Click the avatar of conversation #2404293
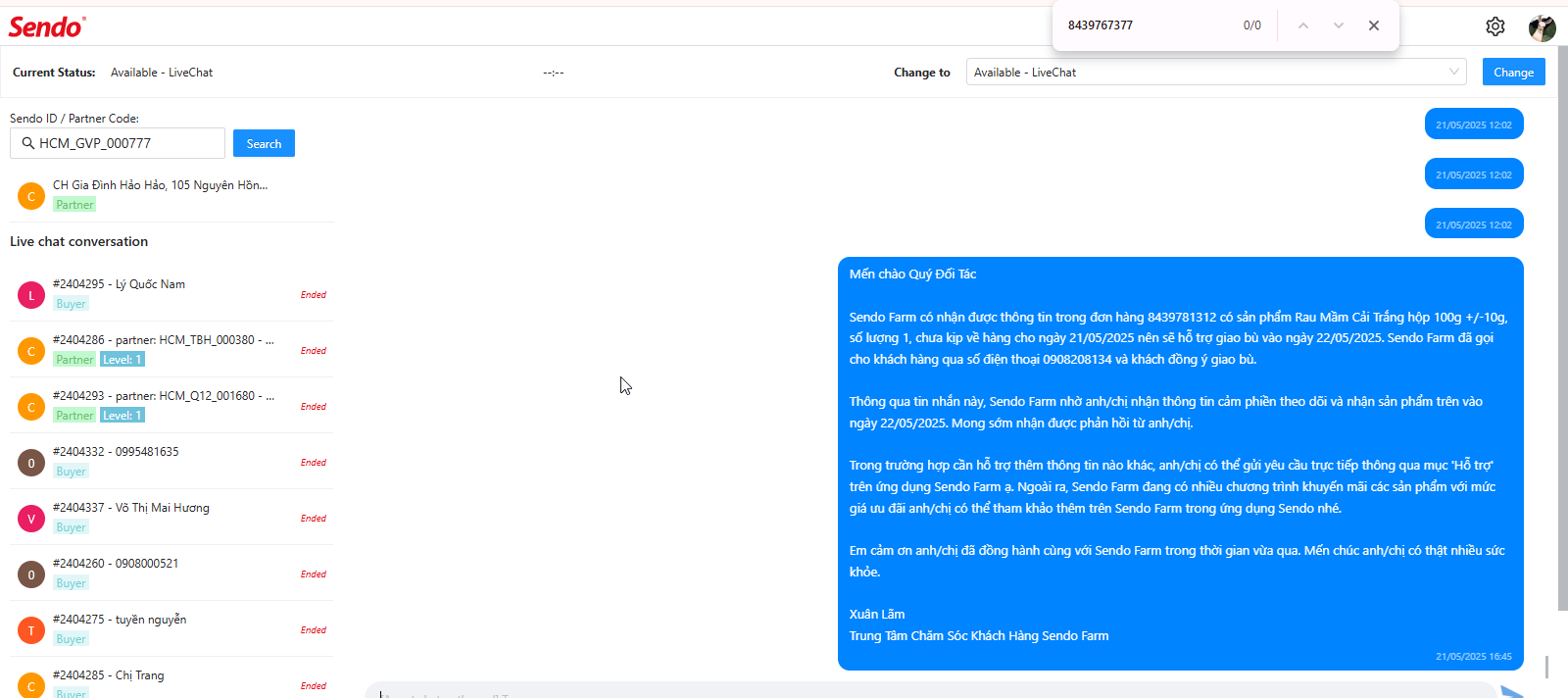 pos(31,406)
